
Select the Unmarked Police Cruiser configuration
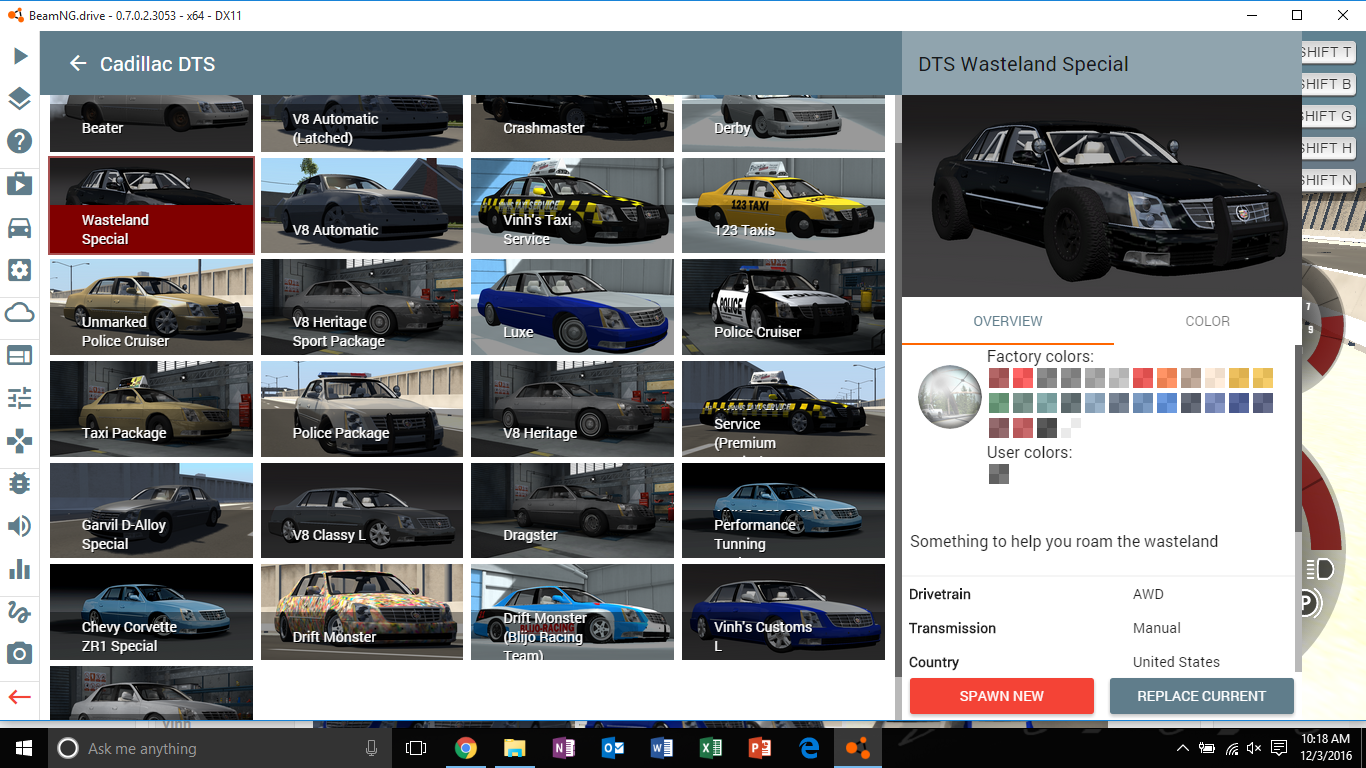152,307
